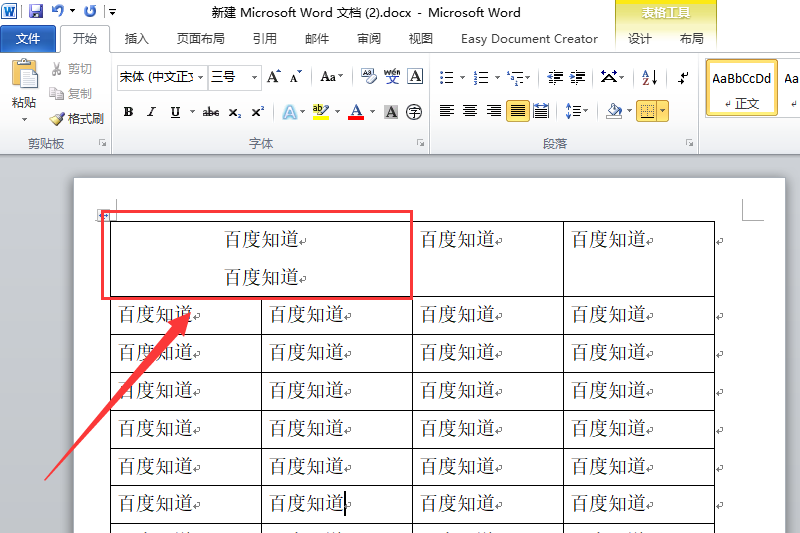The image size is (800, 533).
Task: Toggle Bold formatting
Action: (x=129, y=112)
